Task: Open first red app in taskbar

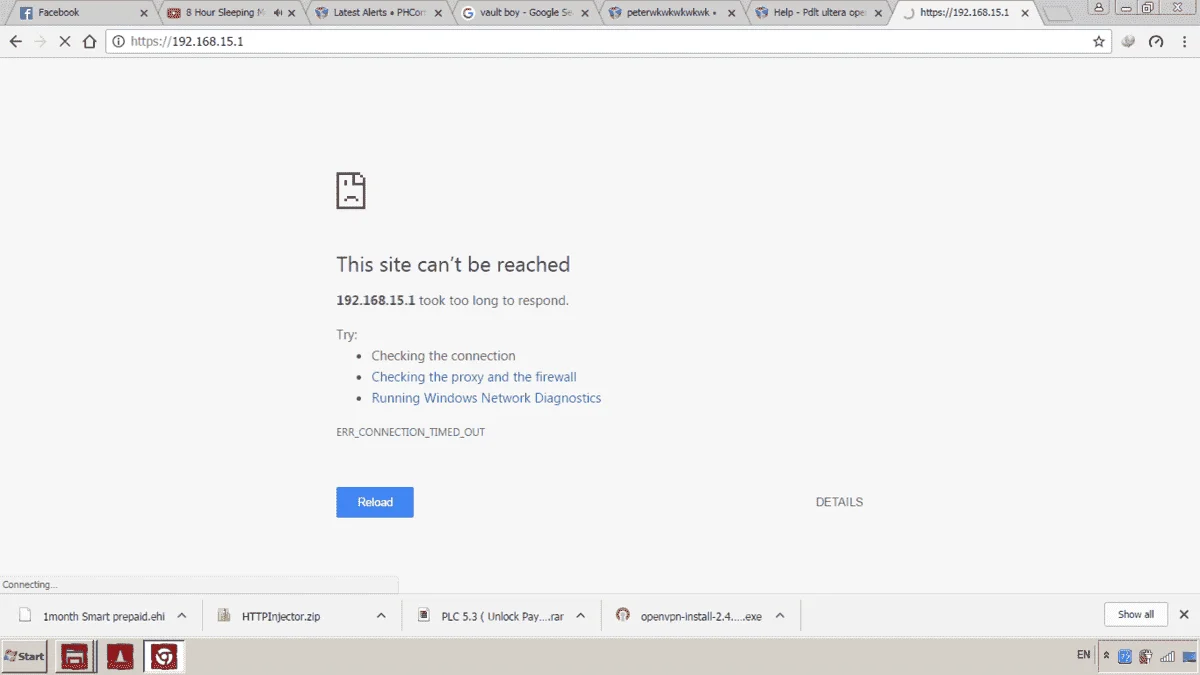Action: click(76, 656)
